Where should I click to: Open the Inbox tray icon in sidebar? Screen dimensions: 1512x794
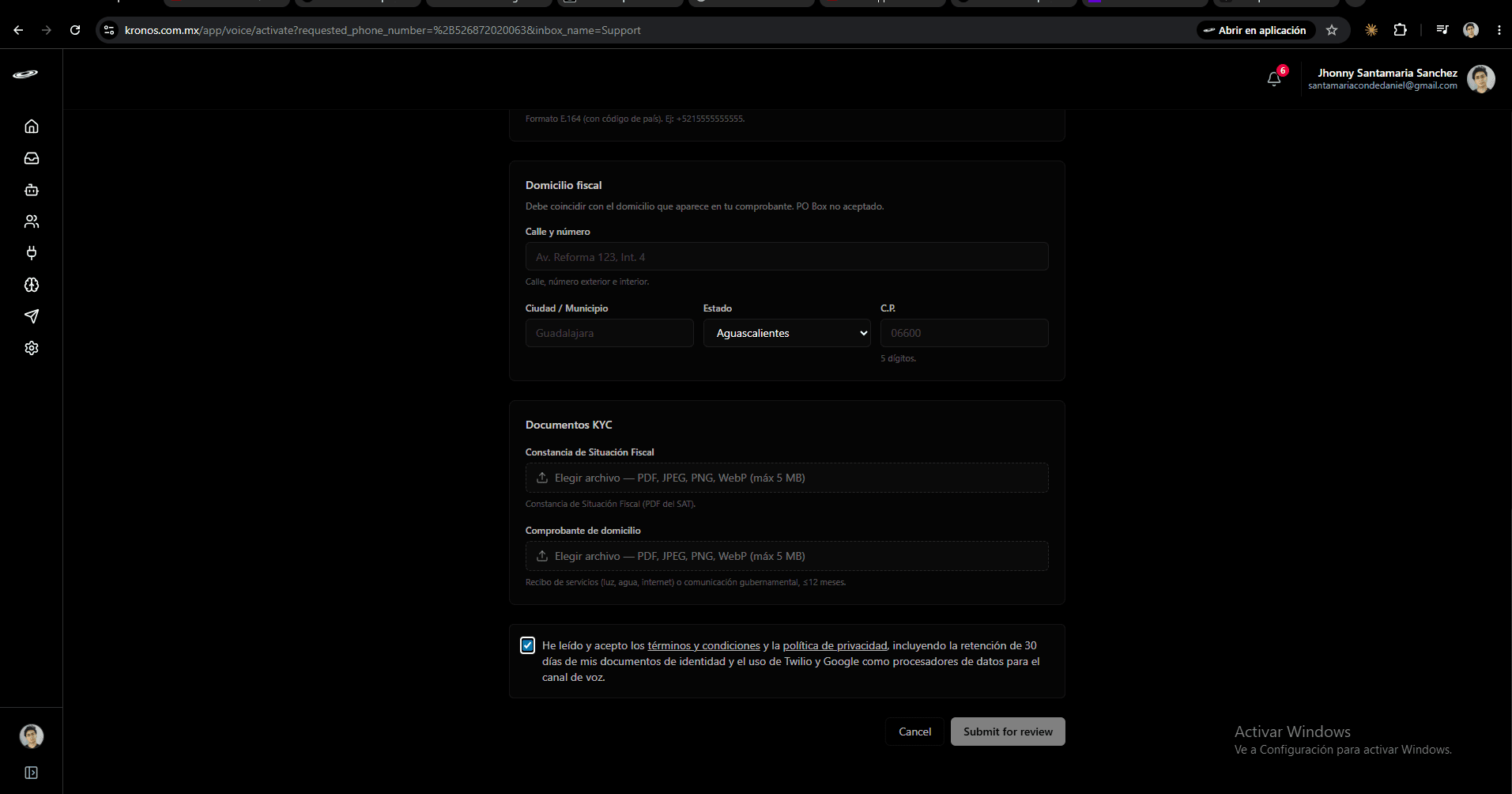[x=32, y=158]
